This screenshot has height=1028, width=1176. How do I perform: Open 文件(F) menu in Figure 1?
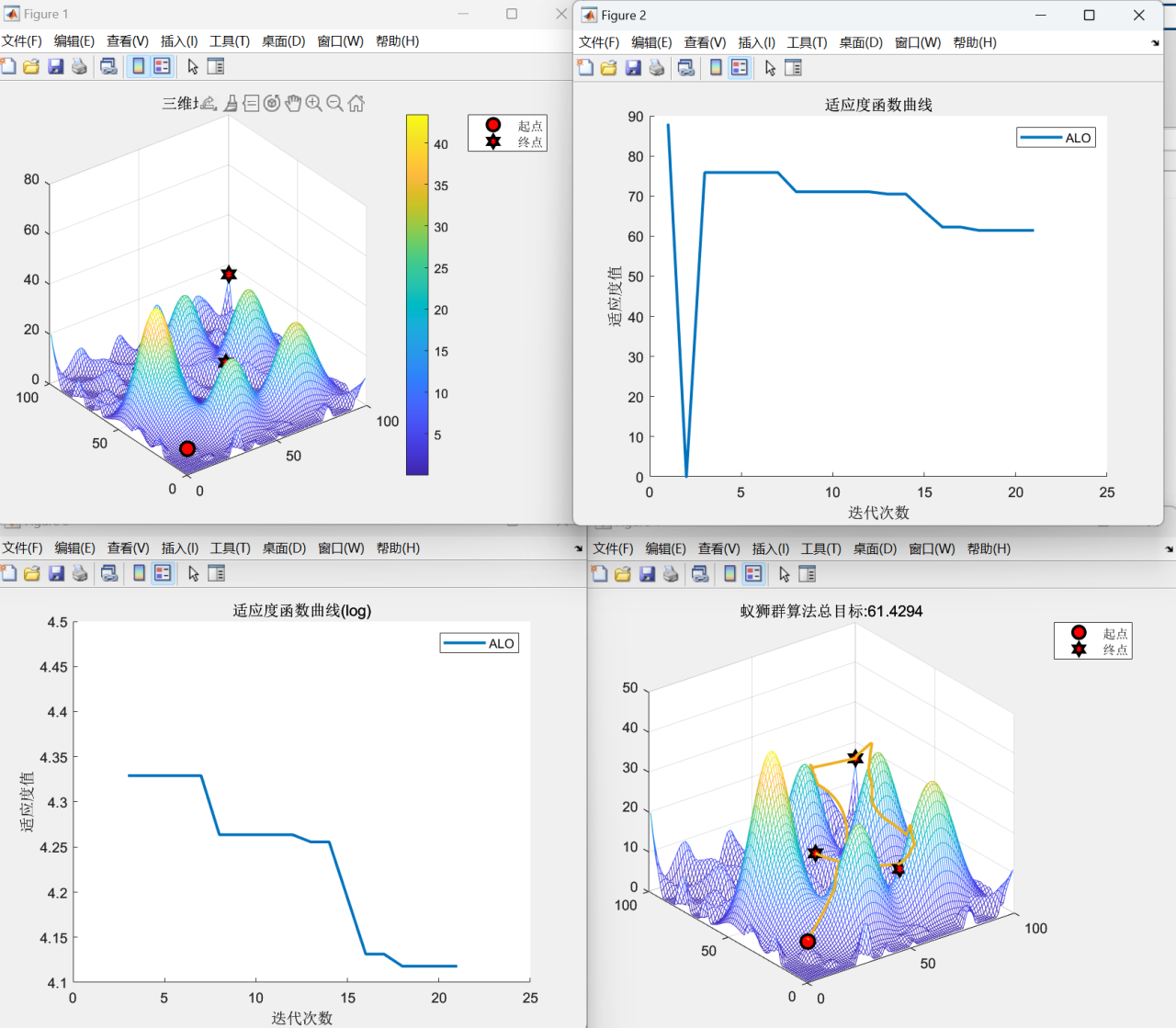pyautogui.click(x=21, y=41)
